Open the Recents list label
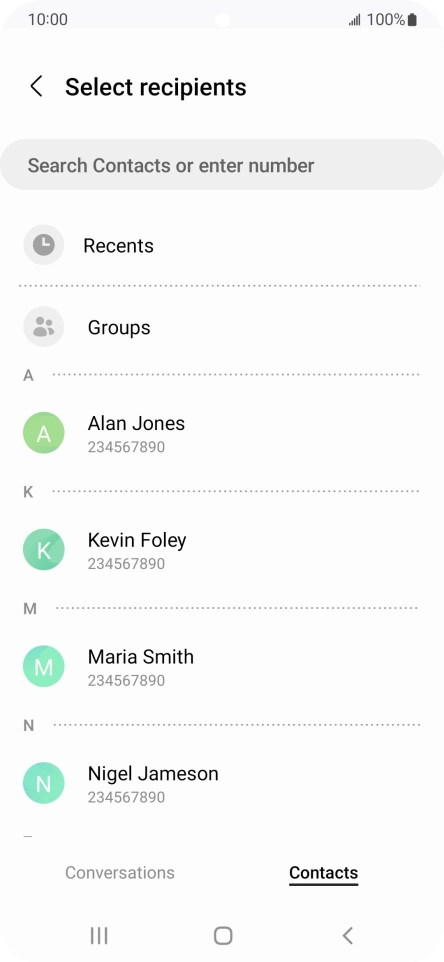The height and width of the screenshot is (962, 444). pyautogui.click(x=118, y=245)
